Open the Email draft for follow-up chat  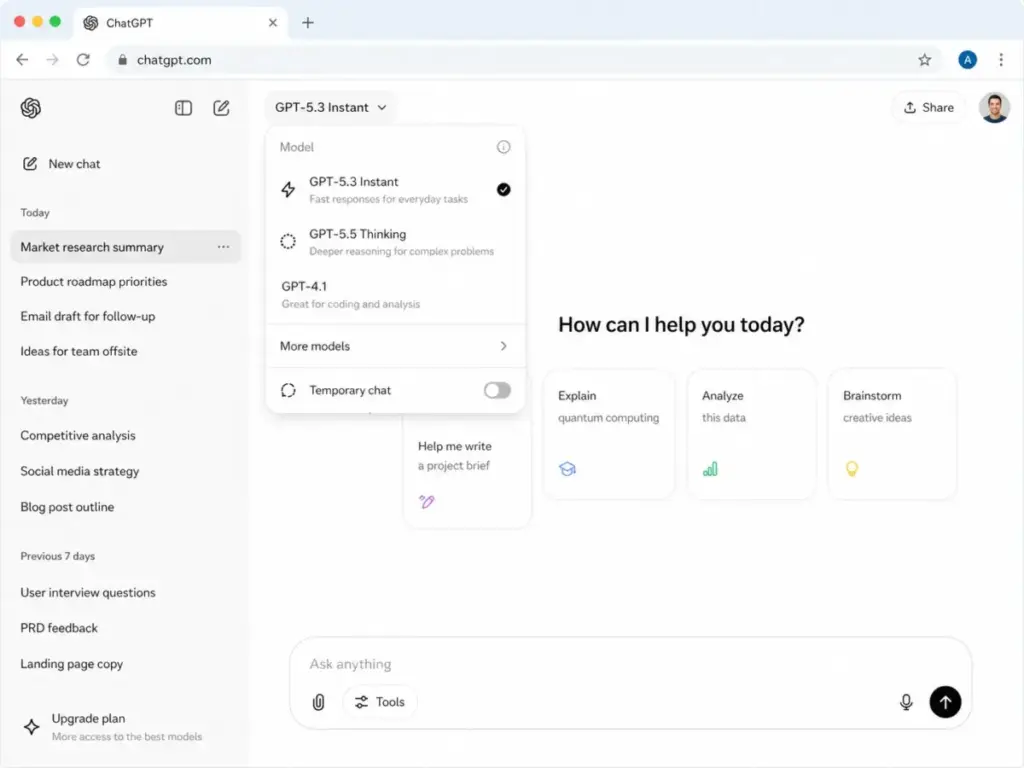tap(88, 316)
